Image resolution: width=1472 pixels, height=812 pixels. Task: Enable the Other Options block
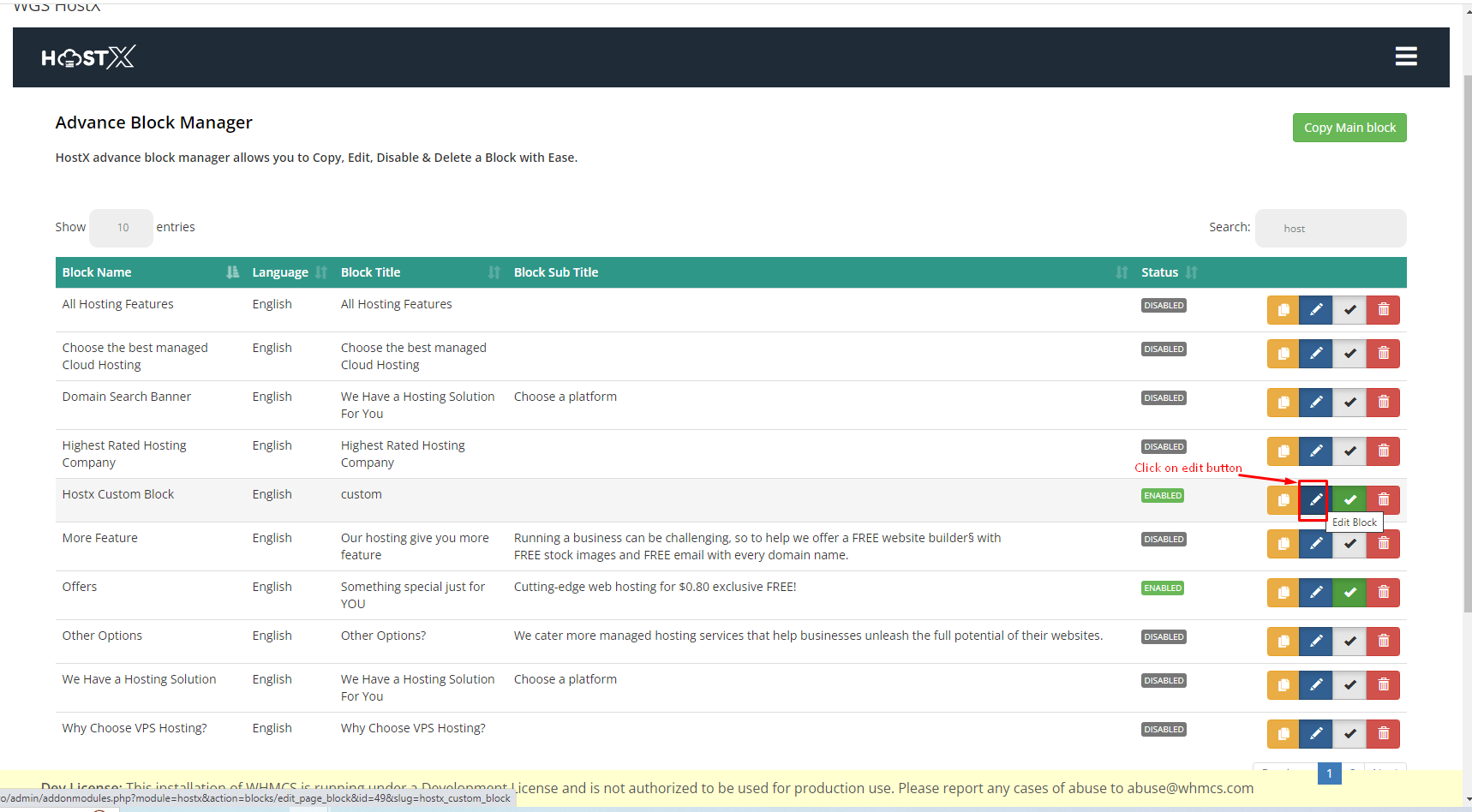click(x=1349, y=642)
